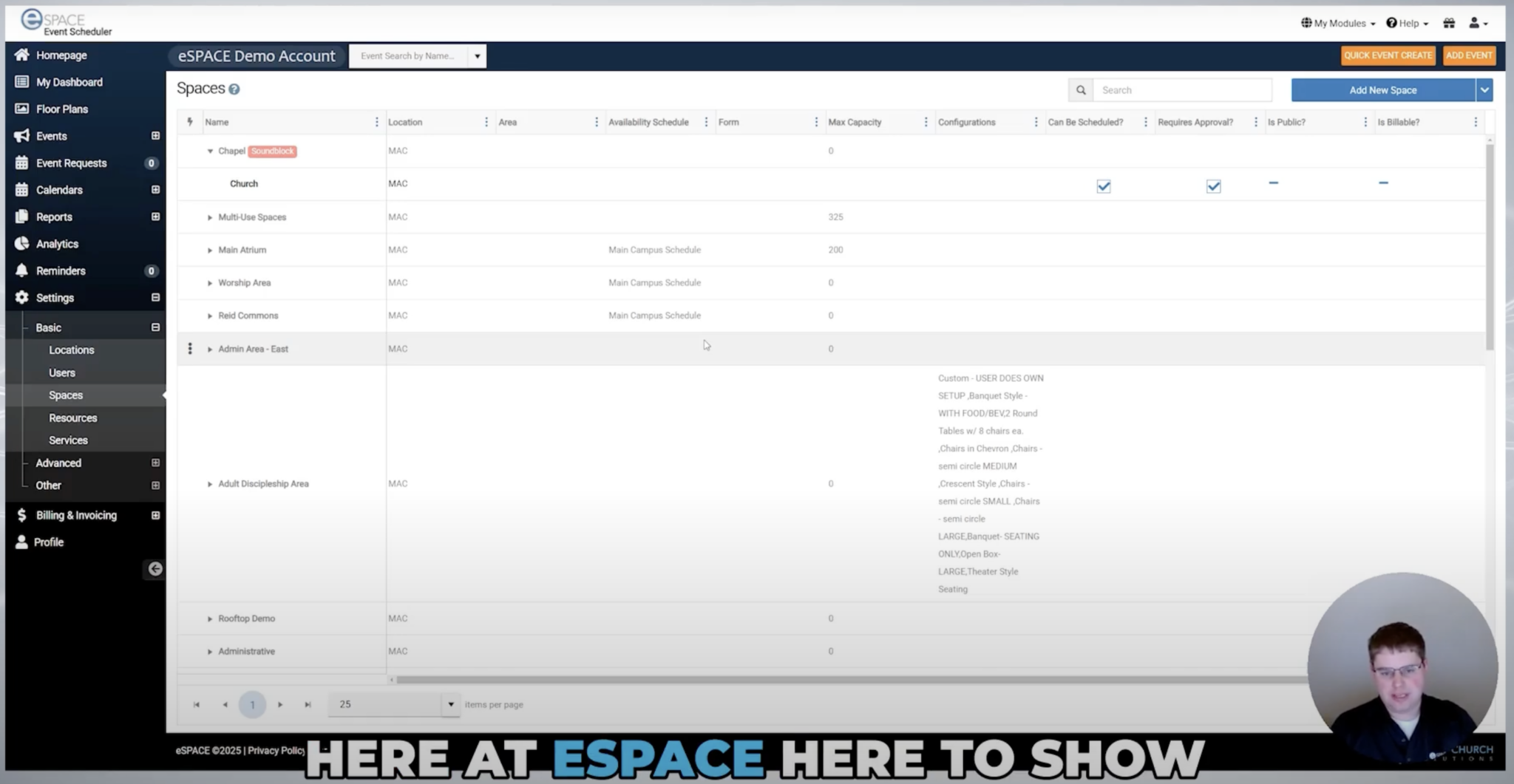Screen dimensions: 1514x784
Task: Open the My Modules menu
Action: (x=1337, y=23)
